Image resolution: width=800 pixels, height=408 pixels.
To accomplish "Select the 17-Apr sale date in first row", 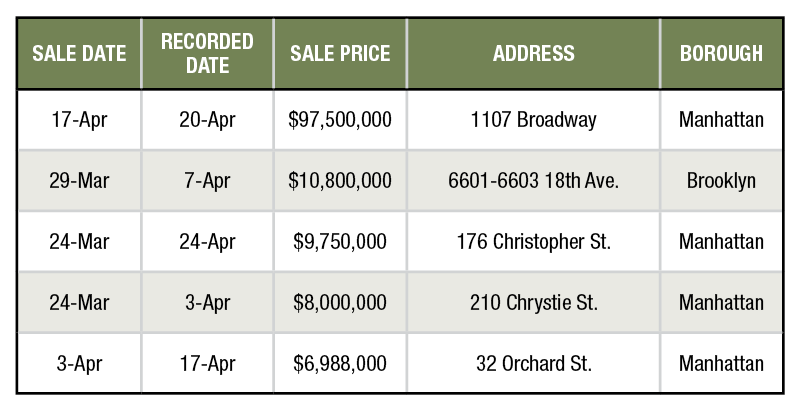I will pos(79,120).
